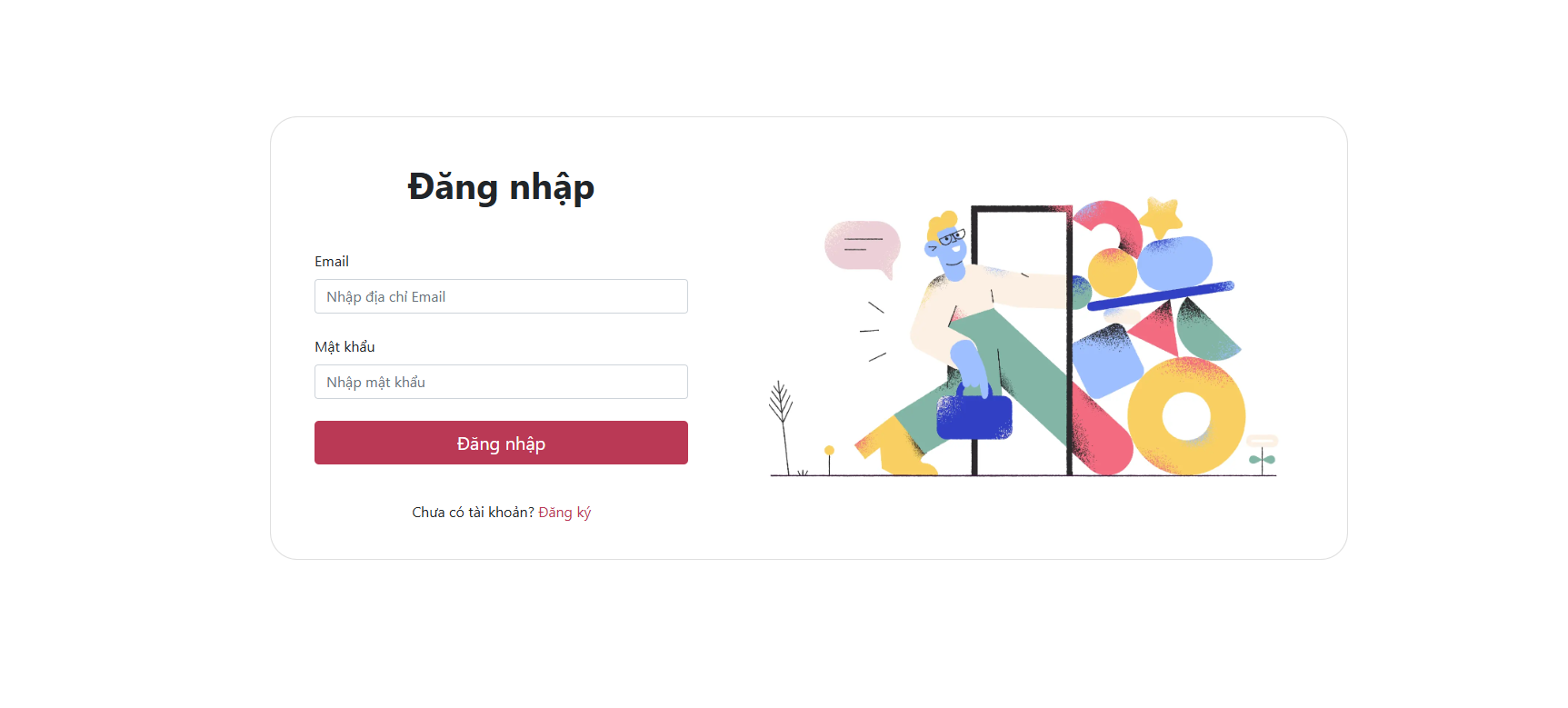Viewport: 1568px width, 708px height.
Task: Click the 'Nhập mật khẩu' password field
Action: pyautogui.click(x=500, y=382)
